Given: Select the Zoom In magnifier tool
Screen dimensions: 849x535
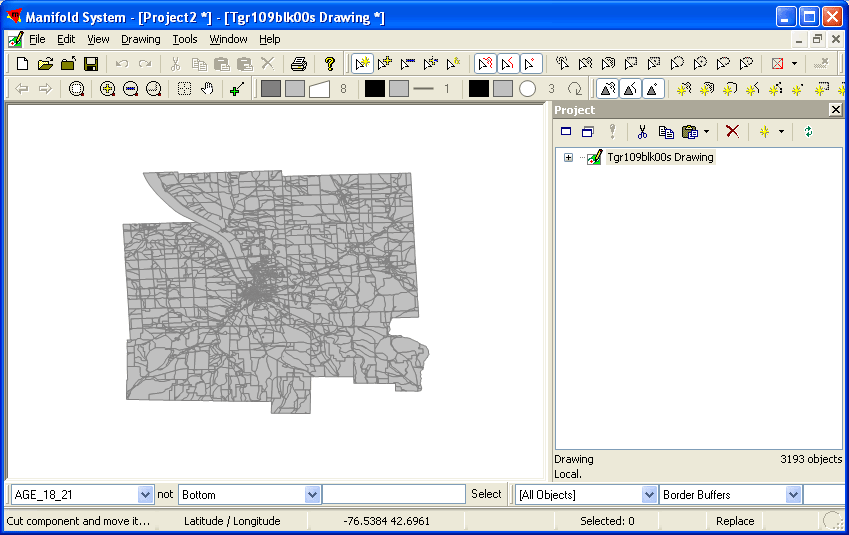Looking at the screenshot, I should [108, 89].
